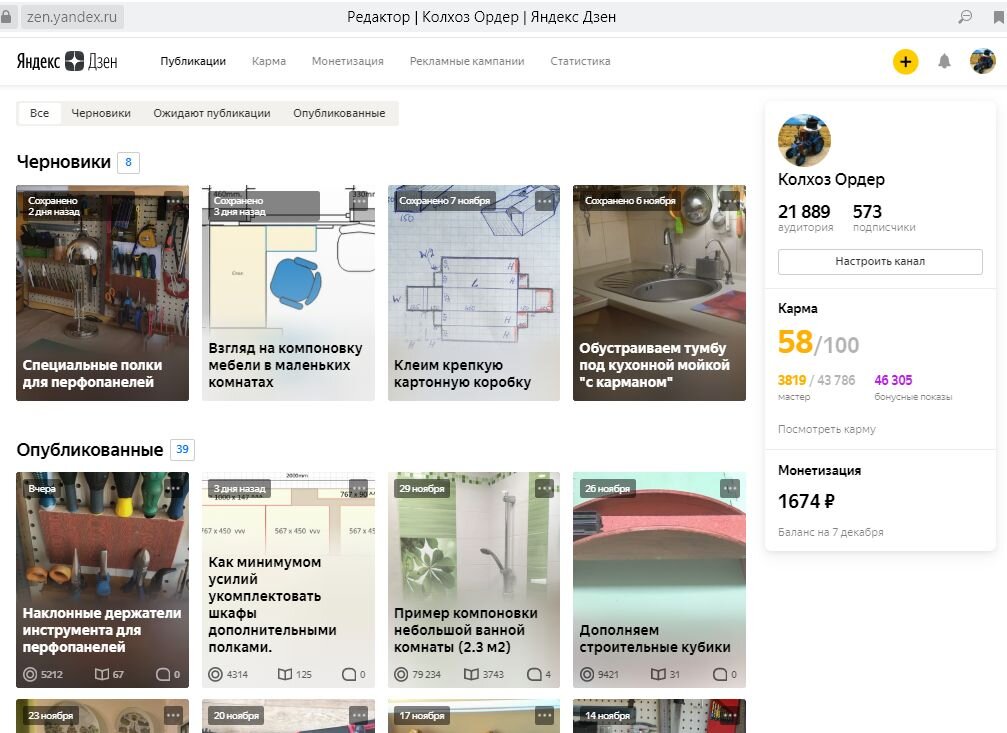Open menu on 'Наклонные держатели' card
Image resolution: width=1007 pixels, height=733 pixels.
(x=173, y=488)
